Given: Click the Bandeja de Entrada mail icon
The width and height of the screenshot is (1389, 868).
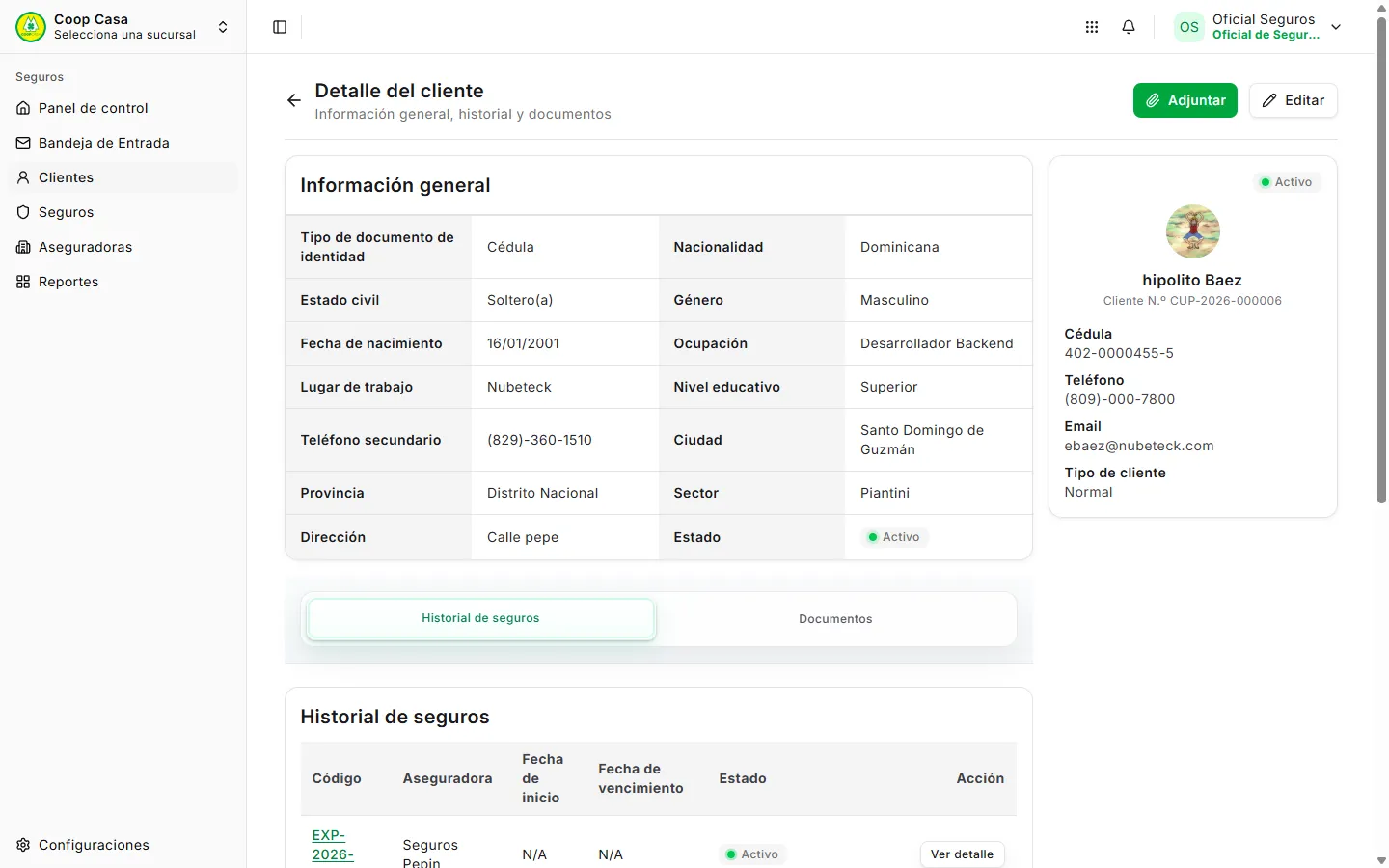Looking at the screenshot, I should point(23,143).
